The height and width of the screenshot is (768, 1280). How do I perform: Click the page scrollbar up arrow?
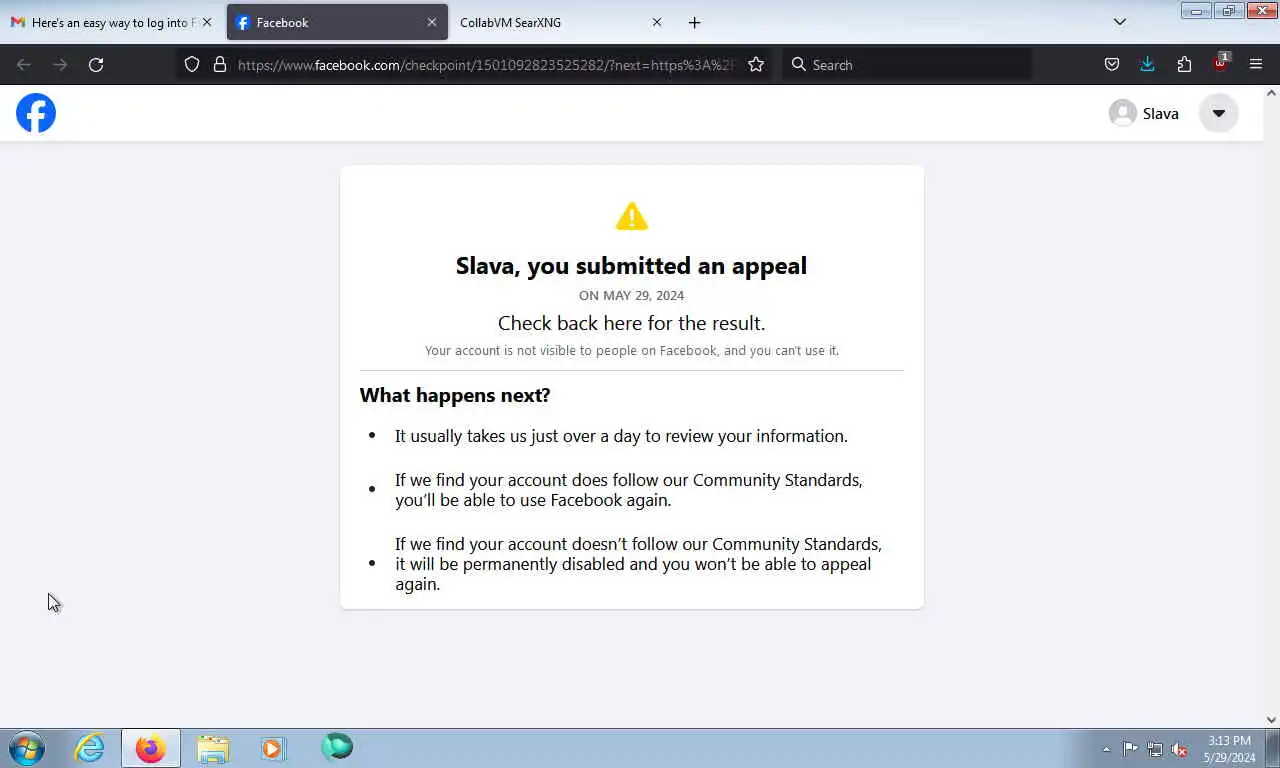[x=1271, y=93]
